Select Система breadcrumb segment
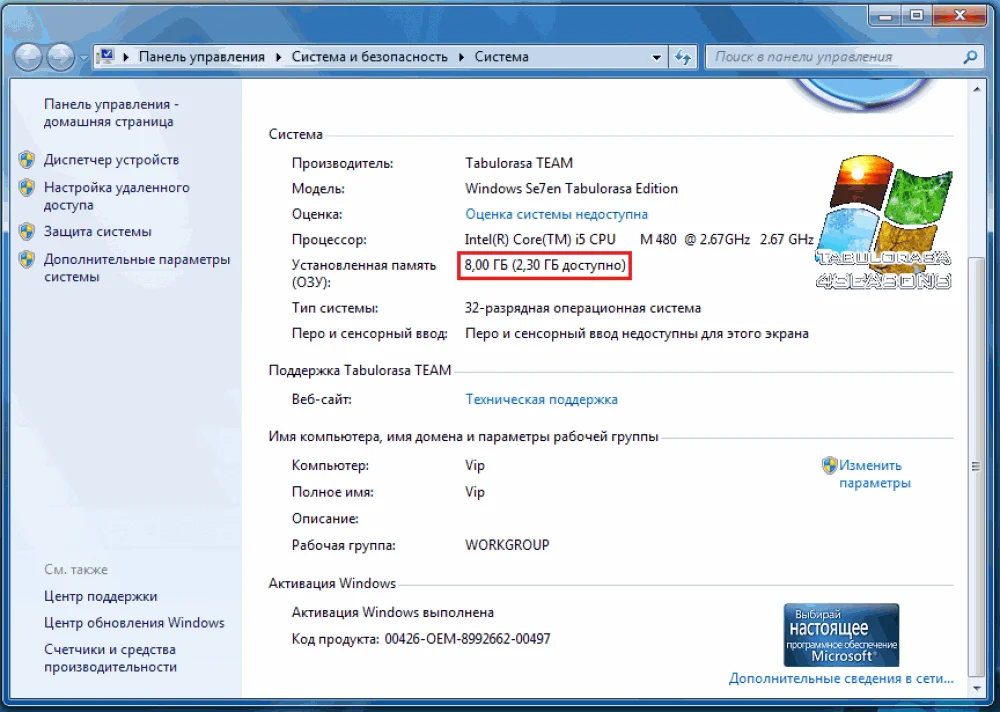This screenshot has height=712, width=1000. pyautogui.click(x=501, y=57)
